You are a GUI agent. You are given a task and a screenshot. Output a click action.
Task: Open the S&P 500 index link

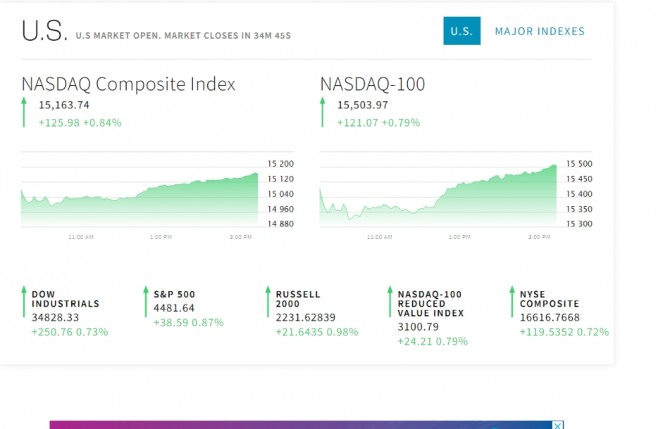[174, 294]
